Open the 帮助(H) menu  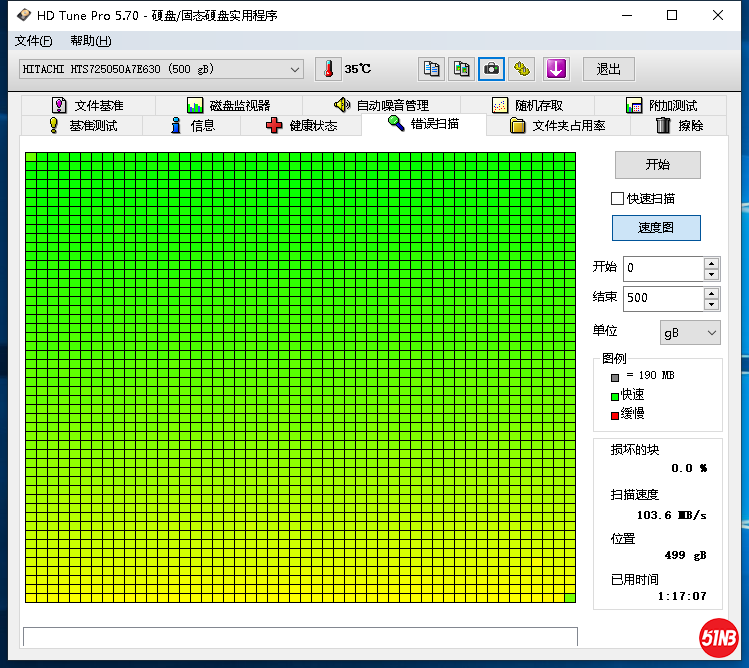pos(90,41)
